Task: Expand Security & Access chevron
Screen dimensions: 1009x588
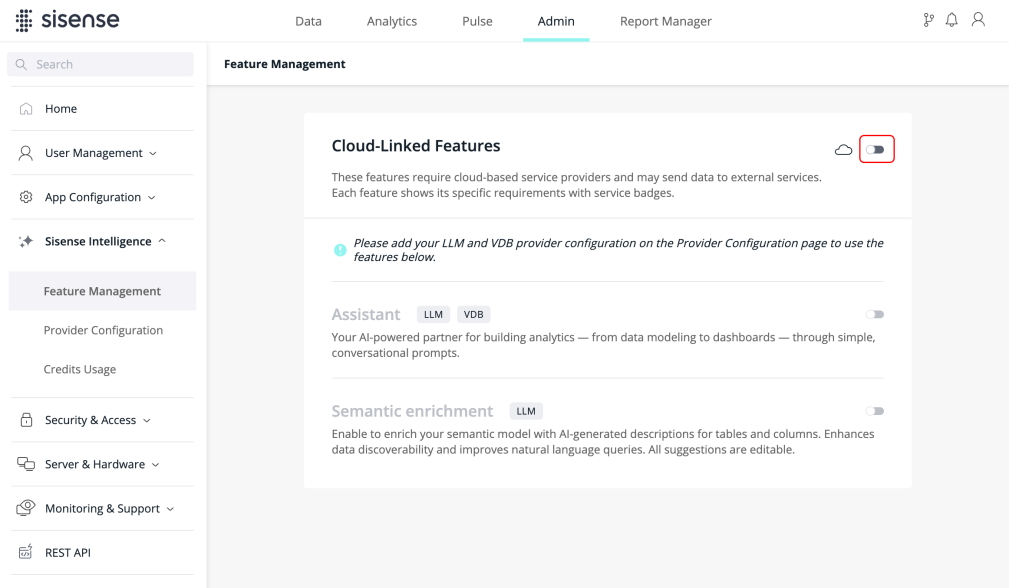Action: [147, 421]
